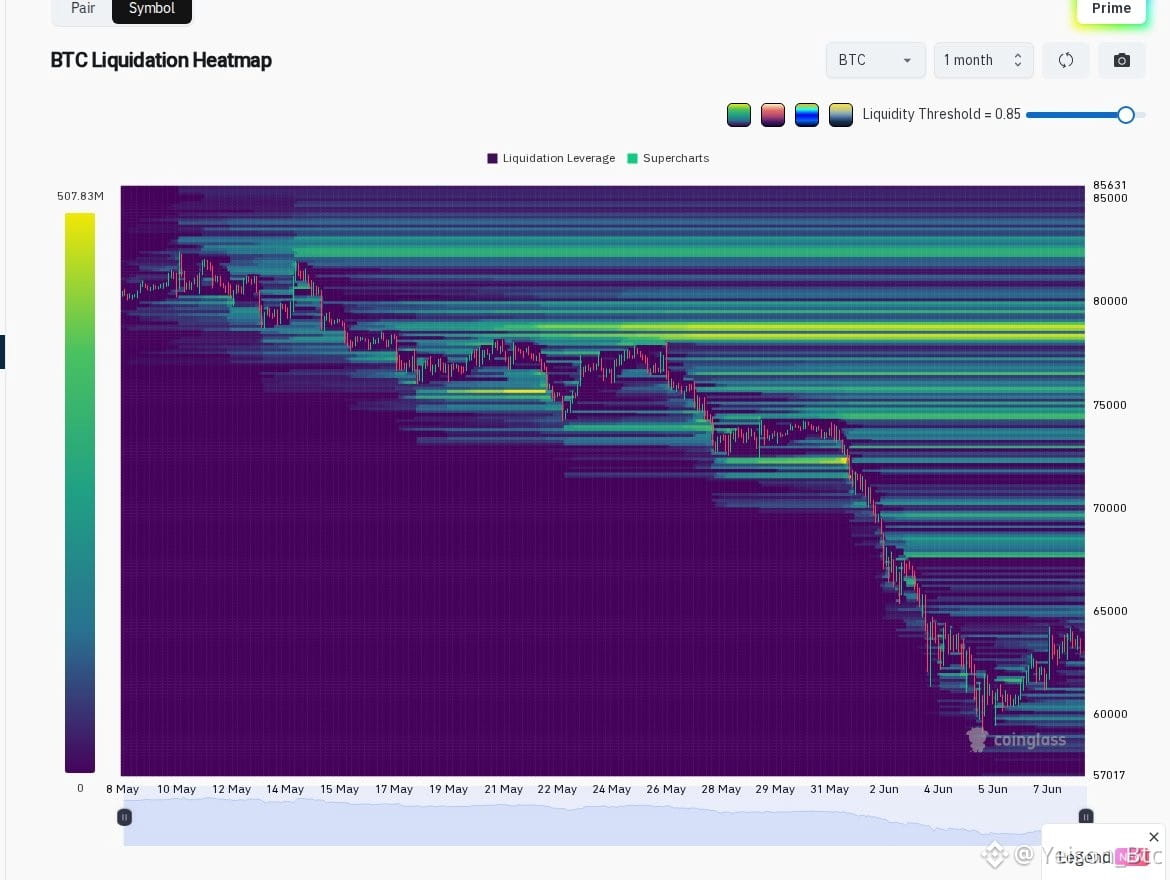Viewport: 1170px width, 880px height.
Task: Click the 57017 bottom price label
Action: pos(1109,776)
